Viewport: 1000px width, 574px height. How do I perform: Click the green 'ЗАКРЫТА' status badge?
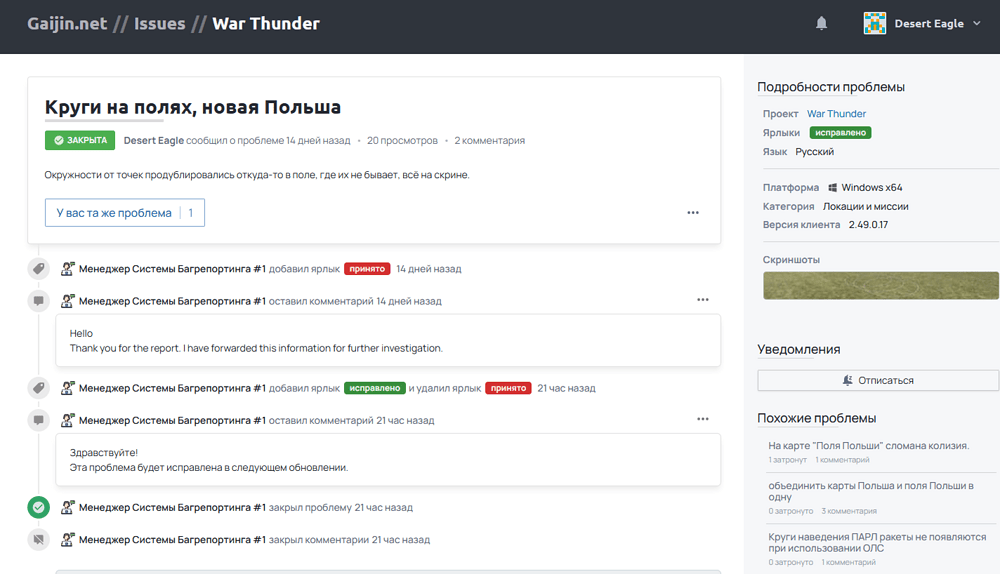[x=80, y=141]
